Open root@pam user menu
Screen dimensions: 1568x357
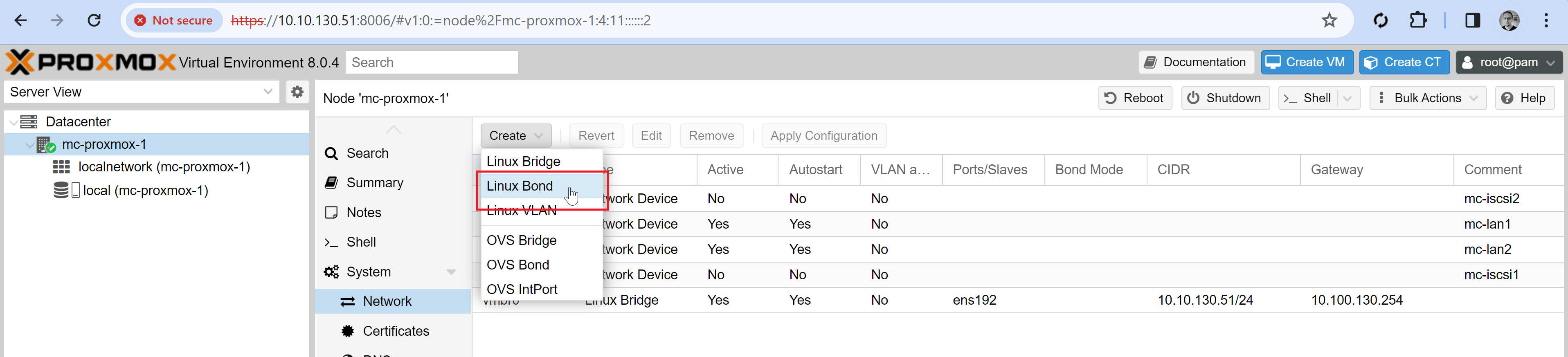(1508, 62)
